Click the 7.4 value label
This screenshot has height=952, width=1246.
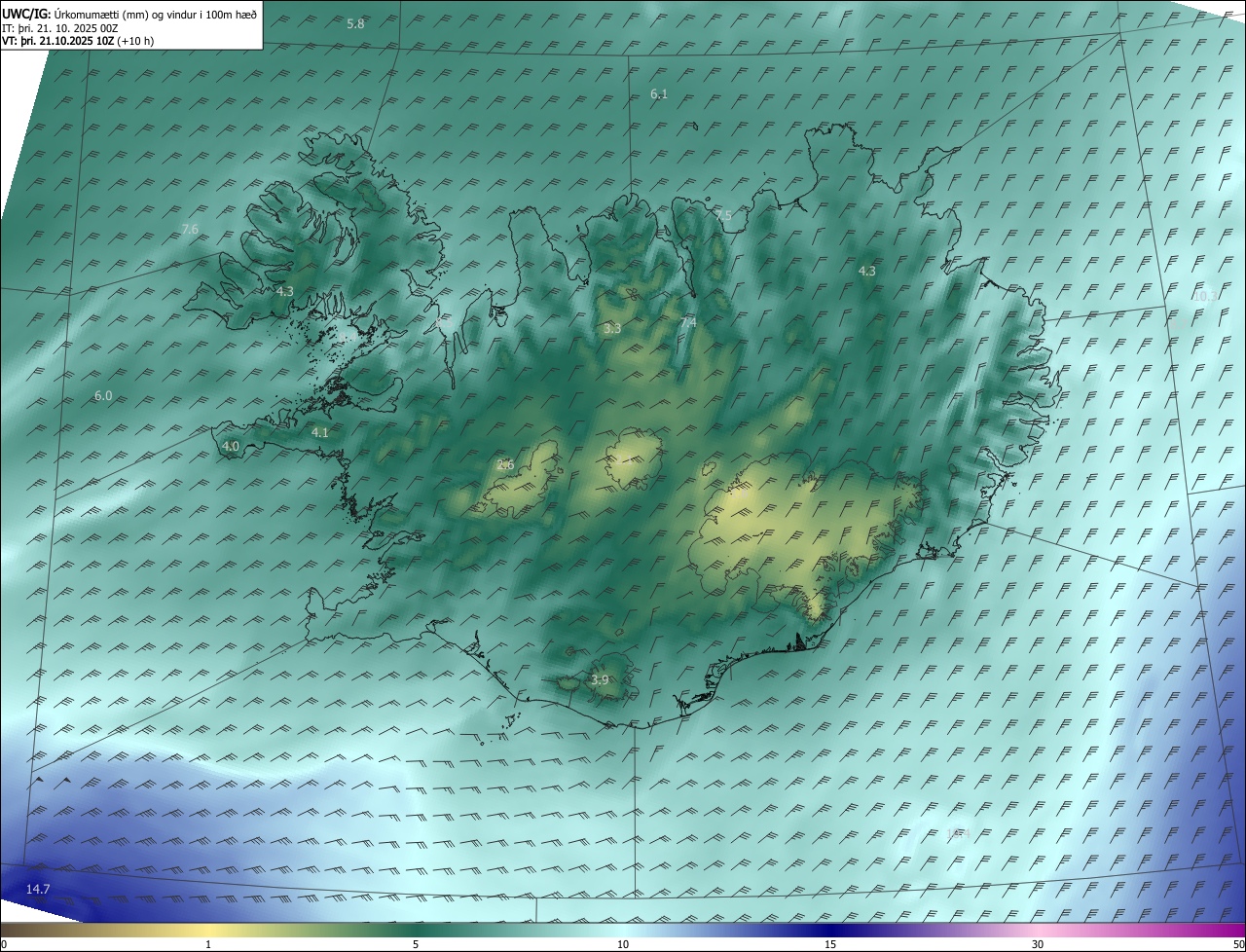(688, 322)
